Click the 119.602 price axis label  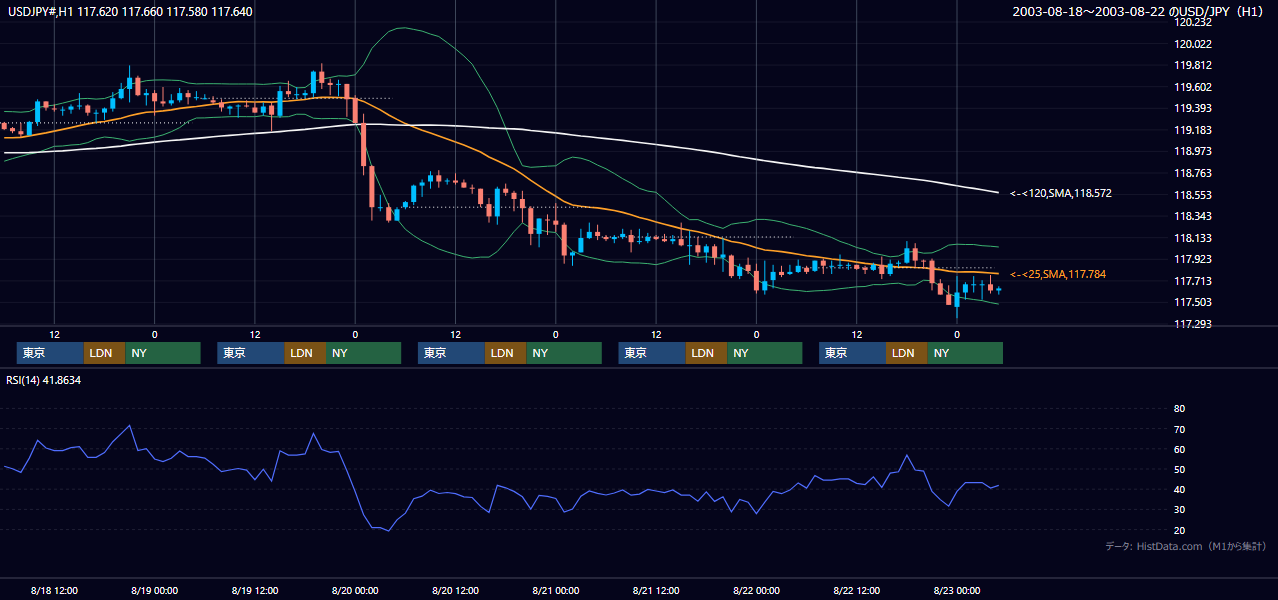click(x=1194, y=87)
